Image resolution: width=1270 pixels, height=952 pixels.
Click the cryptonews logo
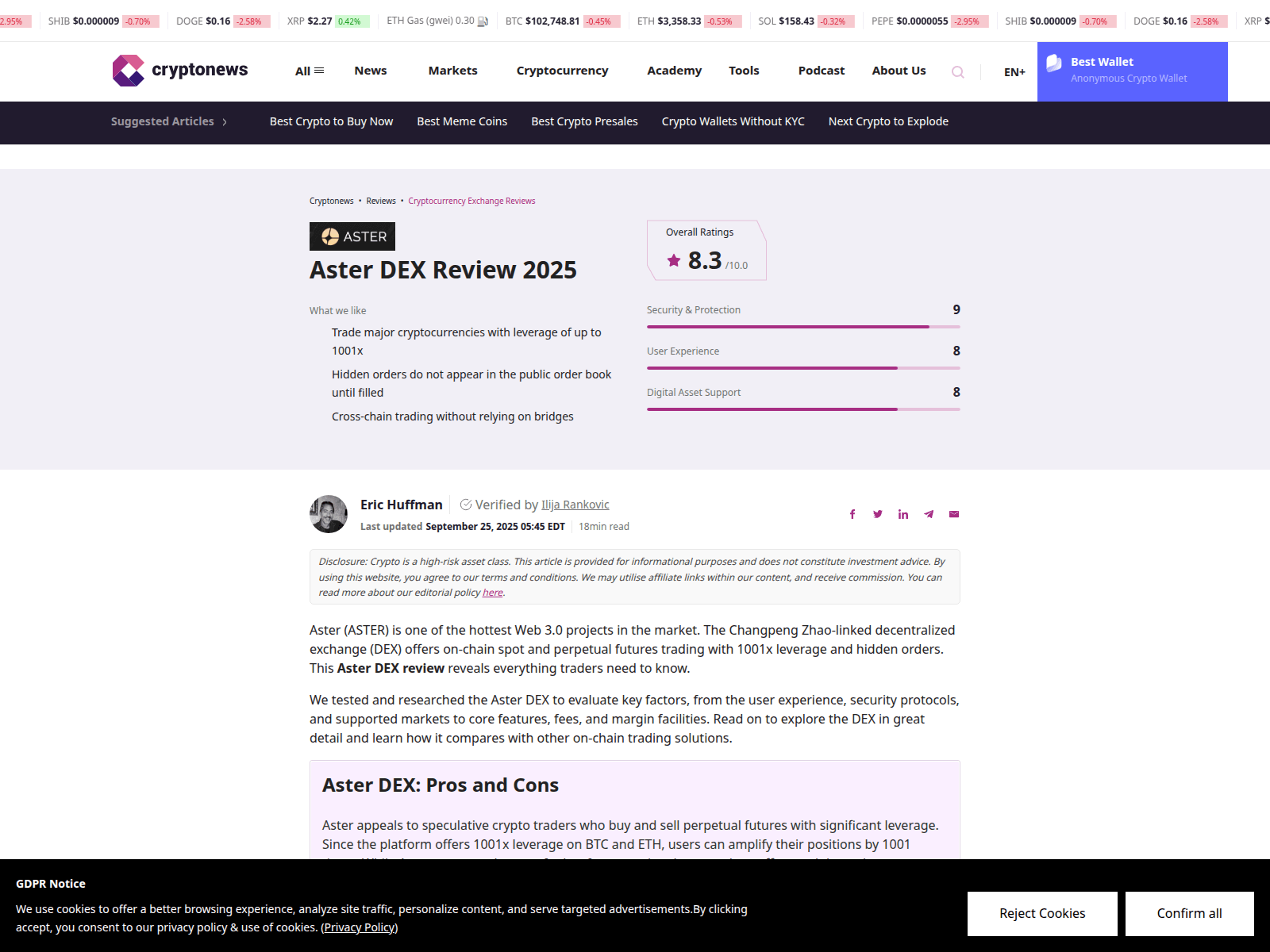click(x=180, y=71)
